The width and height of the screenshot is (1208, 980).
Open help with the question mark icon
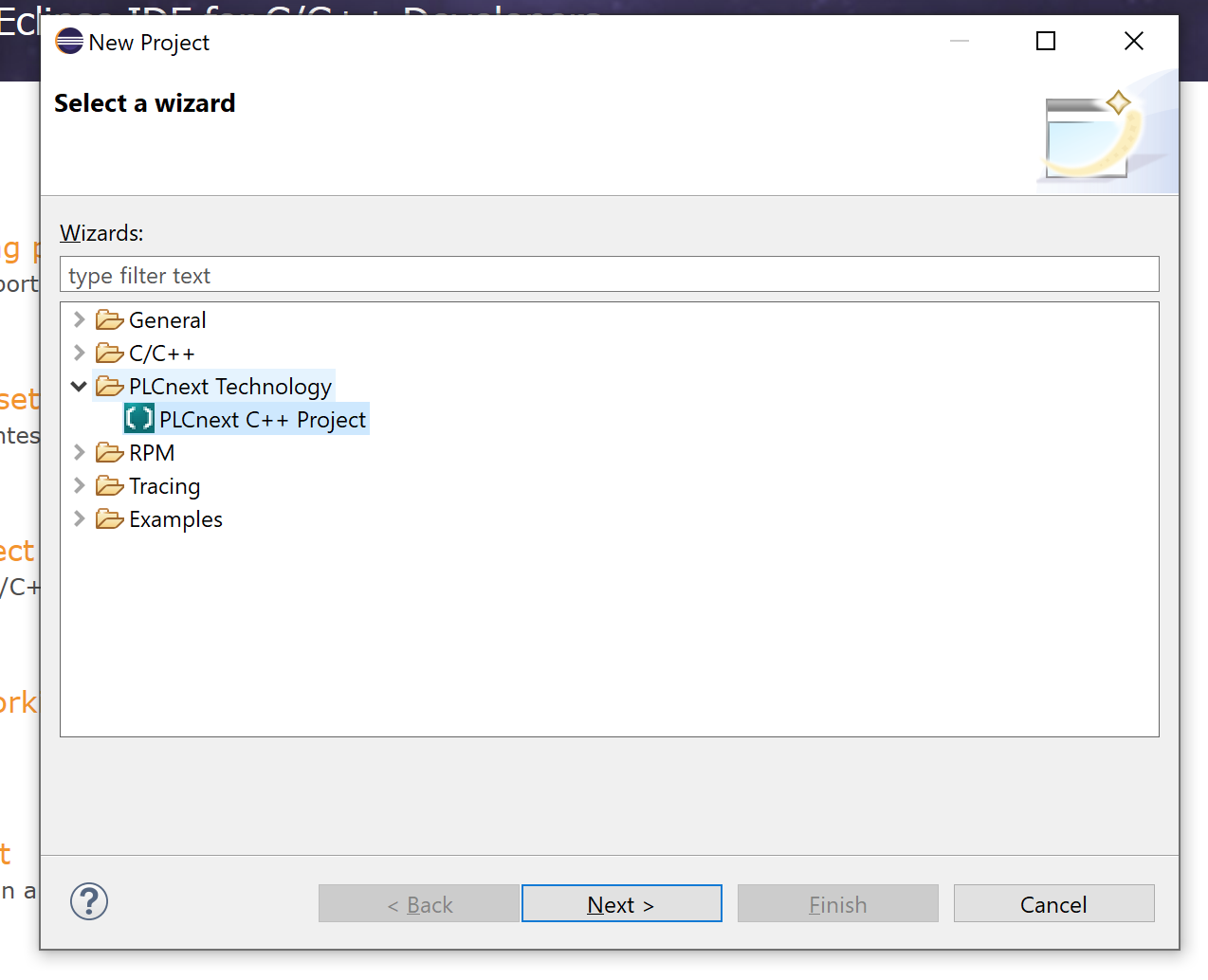pyautogui.click(x=89, y=901)
